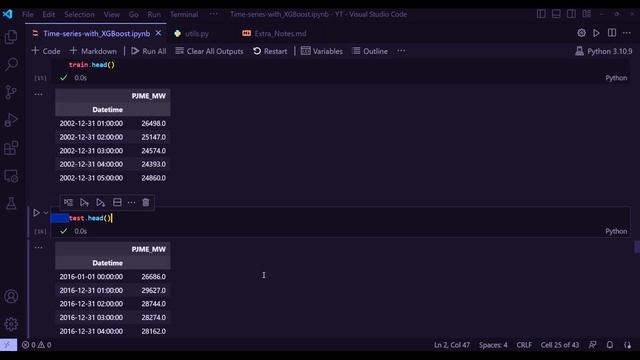640x360 pixels.
Task: Split the editor right
Action: pyautogui.click(x=612, y=33)
